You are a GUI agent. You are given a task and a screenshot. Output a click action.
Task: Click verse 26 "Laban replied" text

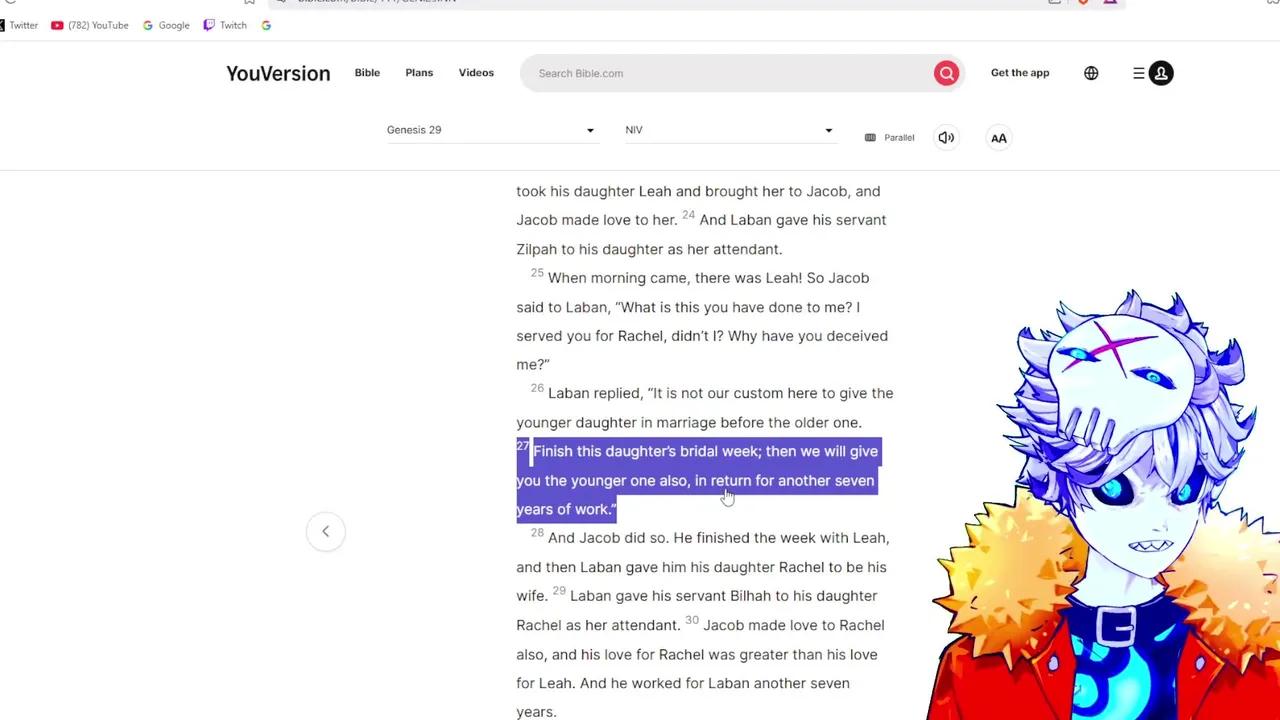pos(595,393)
